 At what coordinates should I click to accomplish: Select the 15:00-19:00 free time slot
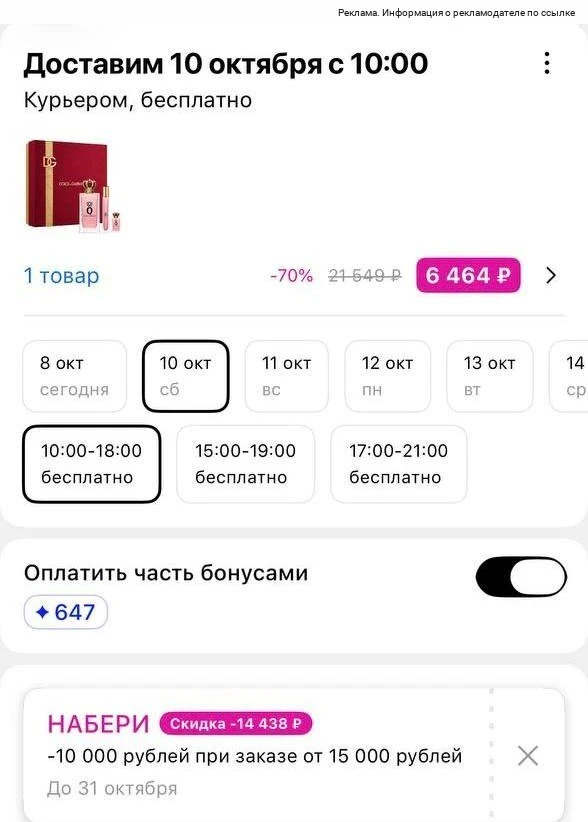245,464
